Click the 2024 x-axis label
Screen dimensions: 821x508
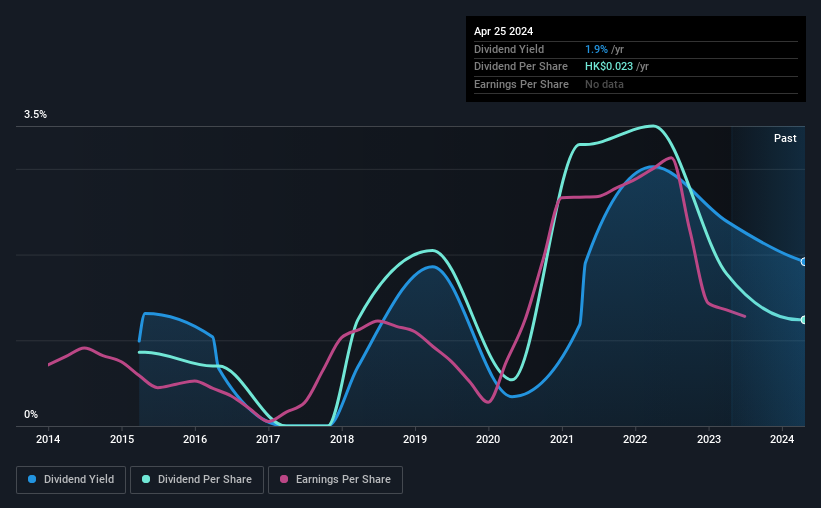(x=782, y=439)
